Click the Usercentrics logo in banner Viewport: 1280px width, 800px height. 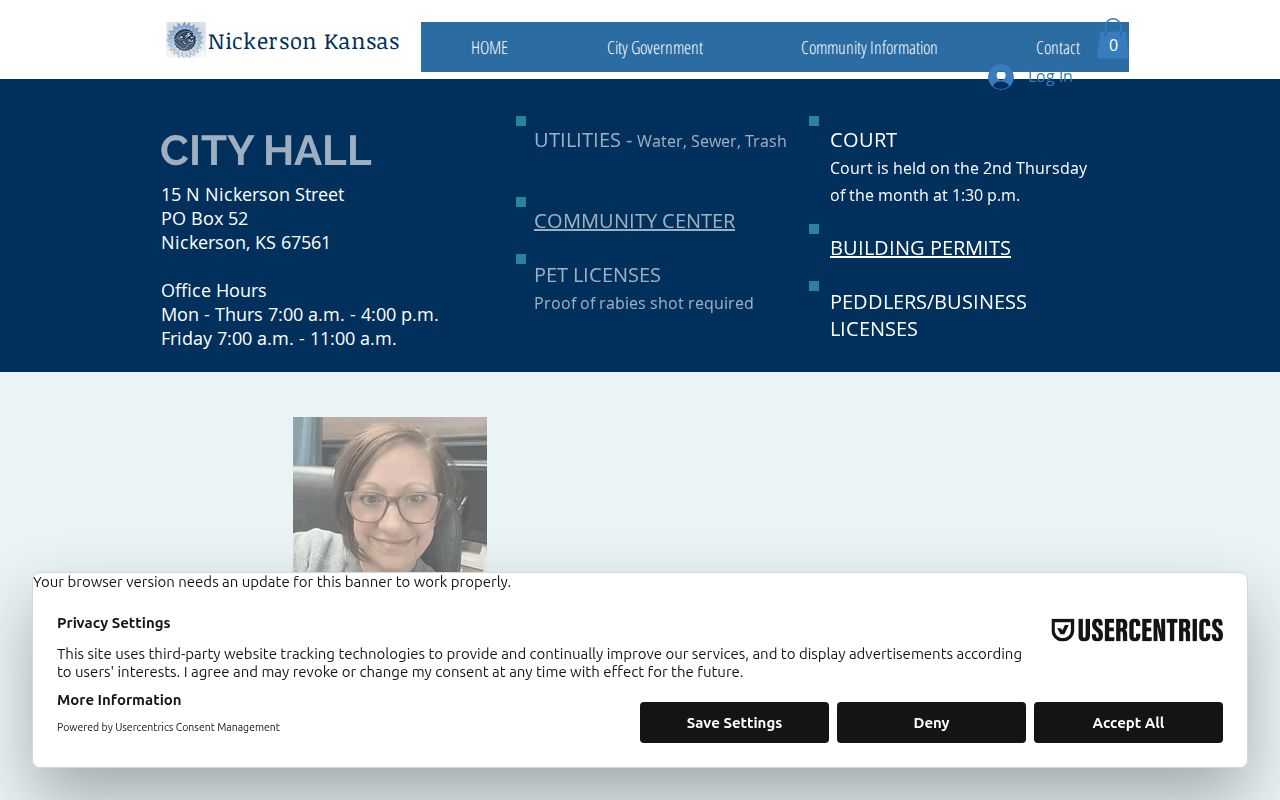pos(1137,630)
